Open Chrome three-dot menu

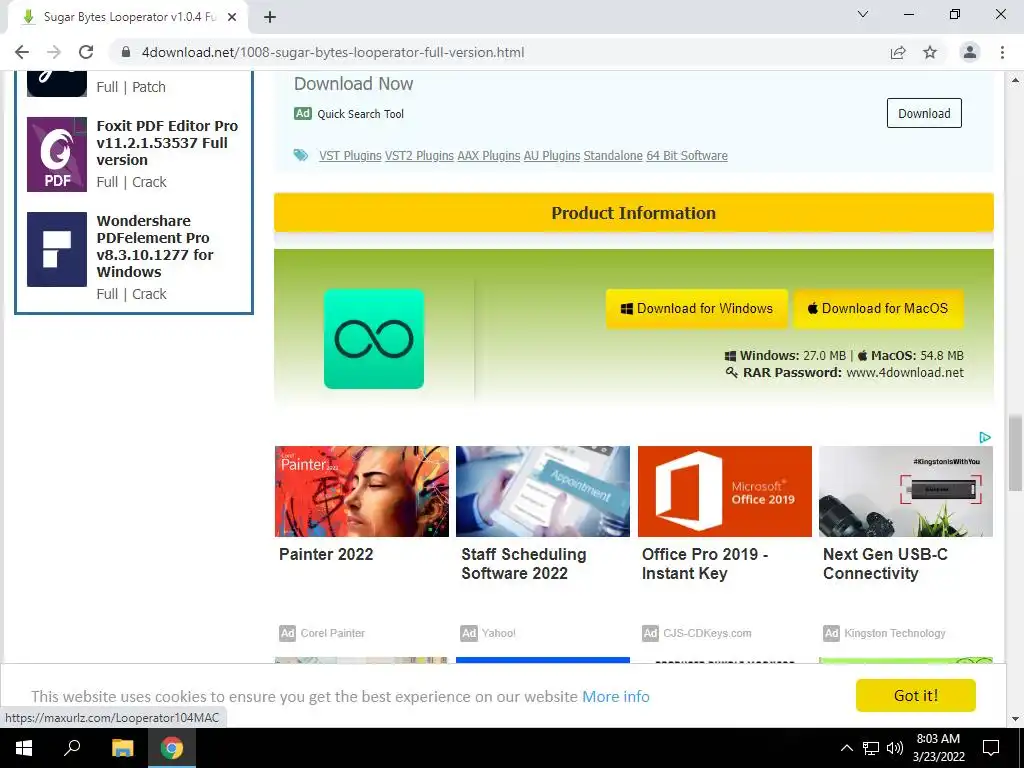(x=1002, y=52)
